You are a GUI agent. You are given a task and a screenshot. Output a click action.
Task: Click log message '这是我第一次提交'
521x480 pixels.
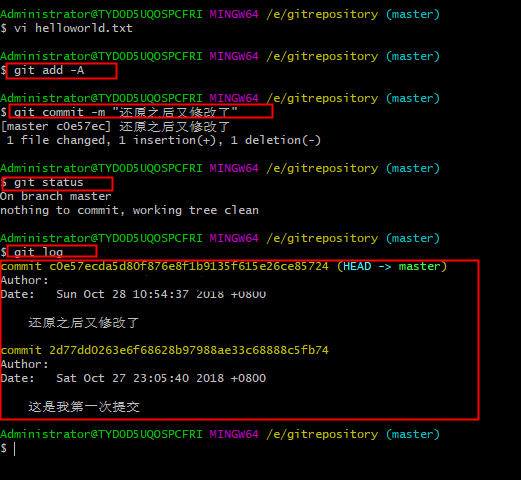pyautogui.click(x=84, y=407)
